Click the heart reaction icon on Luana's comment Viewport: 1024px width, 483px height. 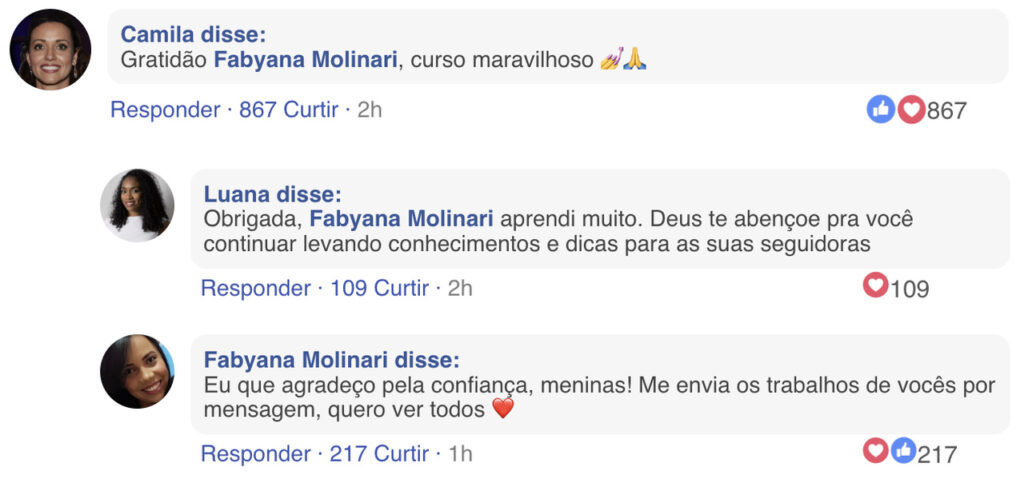876,286
